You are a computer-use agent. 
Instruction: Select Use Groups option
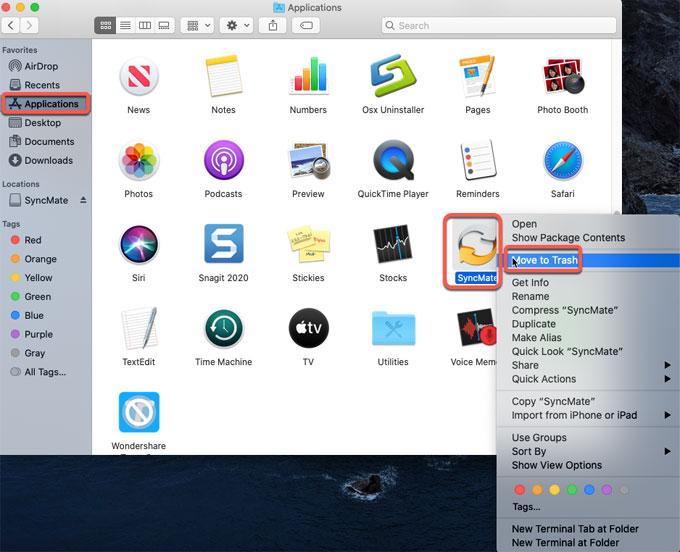pyautogui.click(x=588, y=438)
